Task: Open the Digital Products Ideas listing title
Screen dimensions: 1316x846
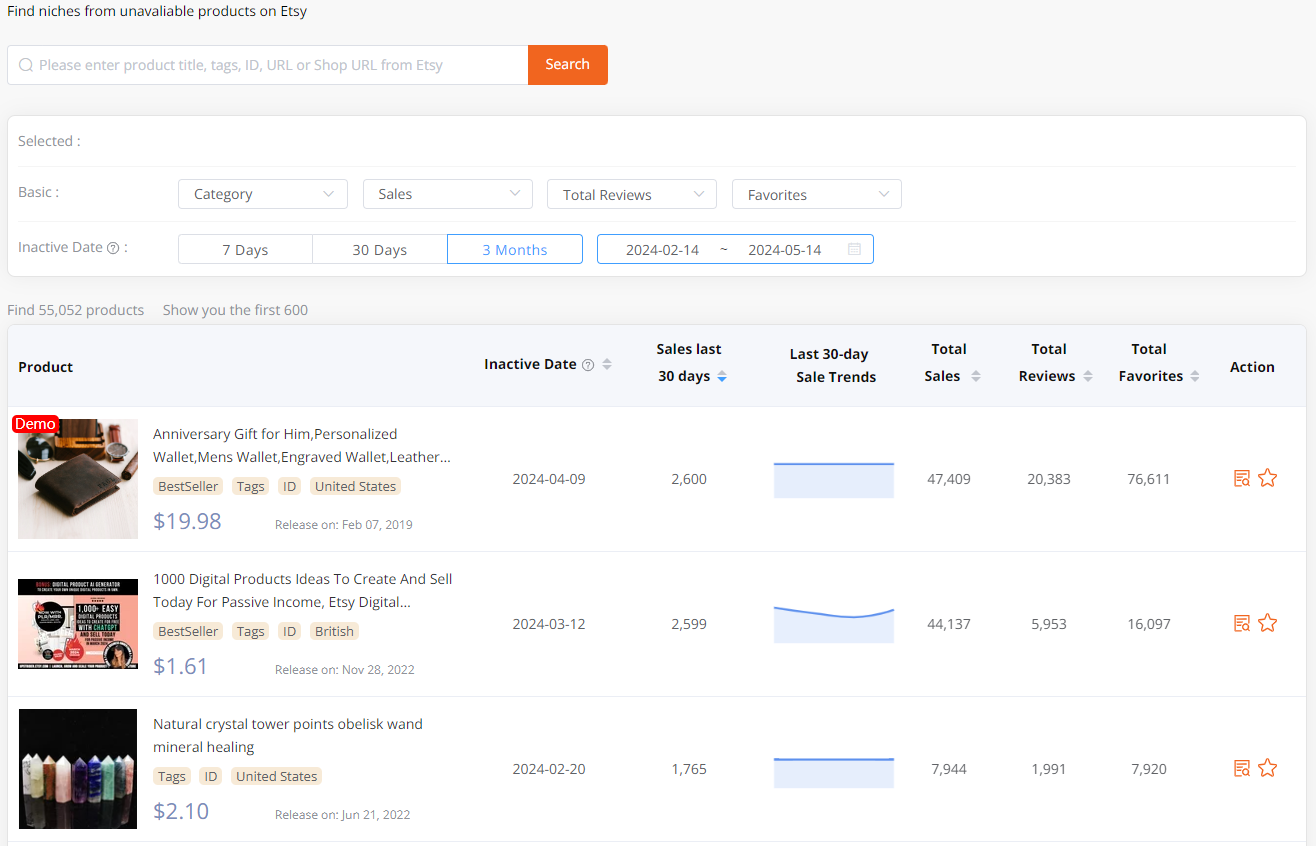Action: [x=302, y=590]
